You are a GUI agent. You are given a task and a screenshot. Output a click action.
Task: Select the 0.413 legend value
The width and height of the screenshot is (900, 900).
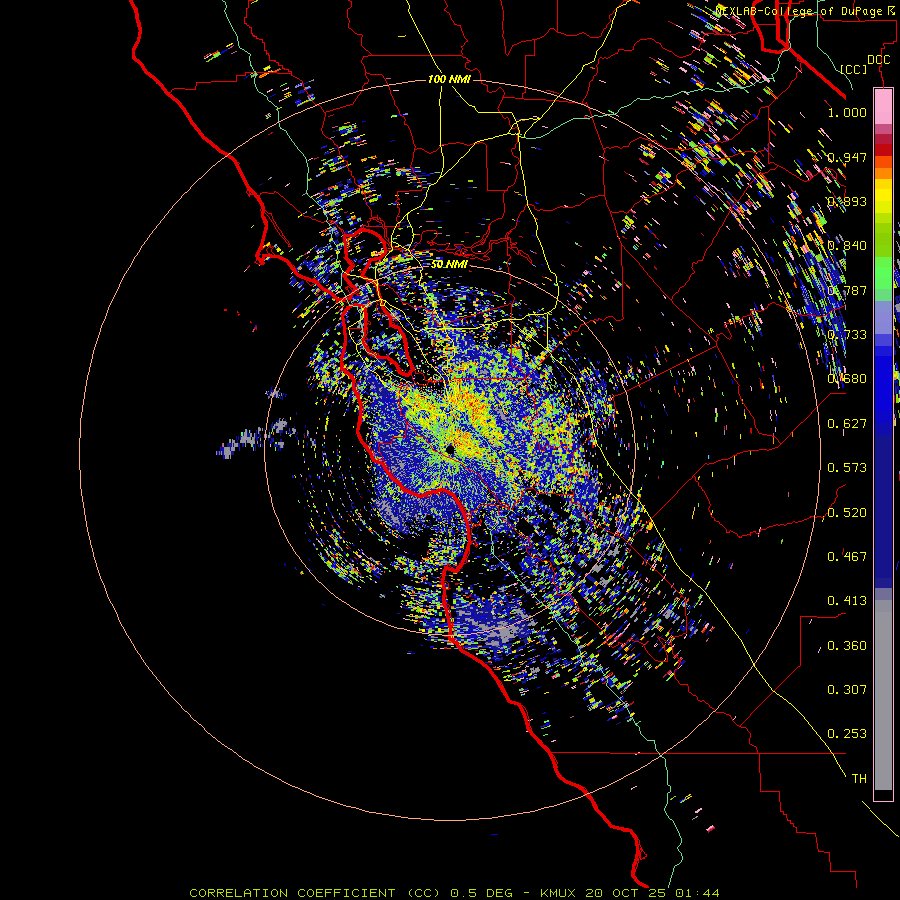[847, 601]
